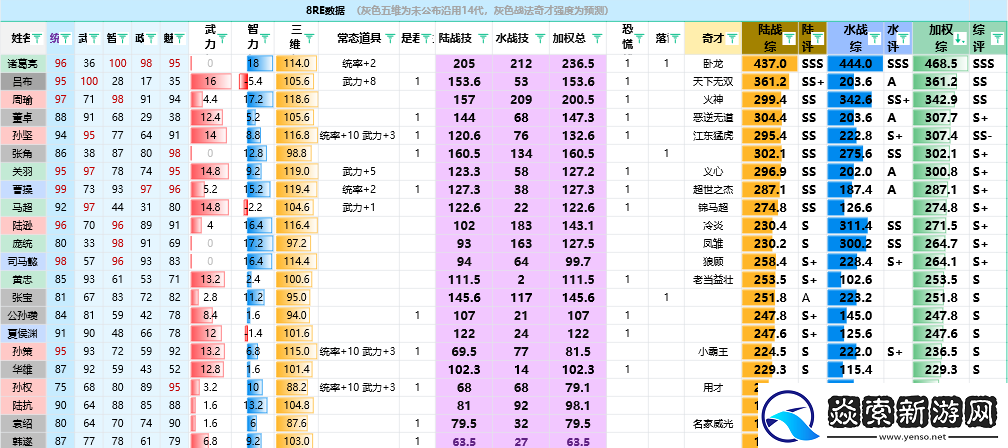Click the 名家威光 talent cell

point(713,424)
